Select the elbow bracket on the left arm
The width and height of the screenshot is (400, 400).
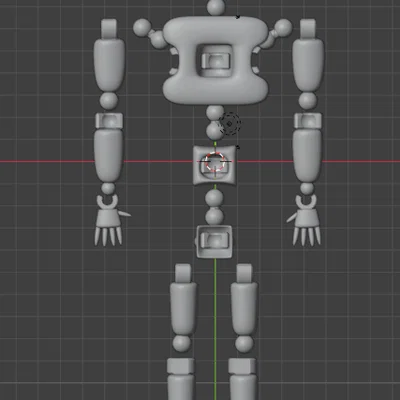(x=109, y=120)
